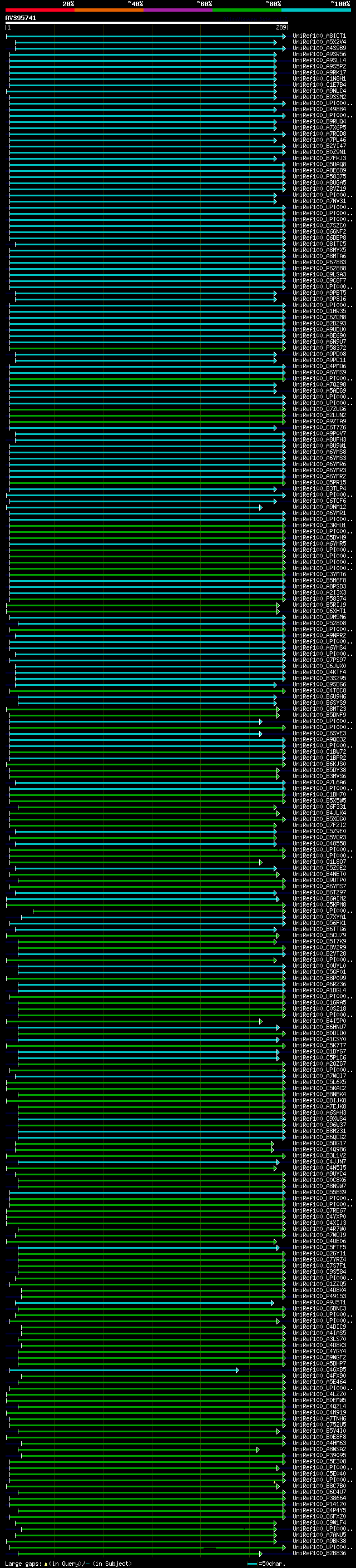Select the UniRef100_A8UFH3 label

point(319,439)
